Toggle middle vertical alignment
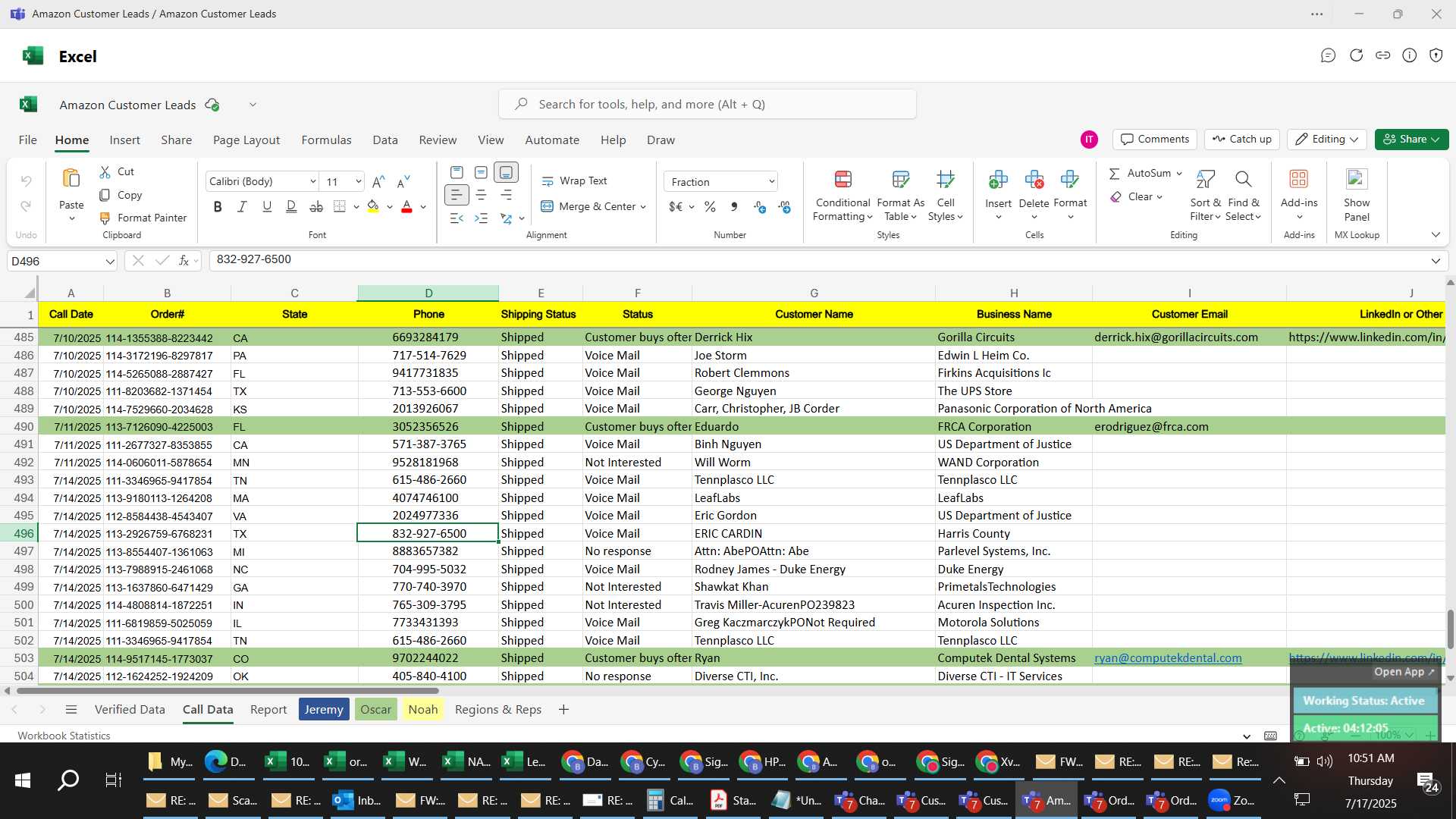Image resolution: width=1456 pixels, height=819 pixels. [x=481, y=173]
